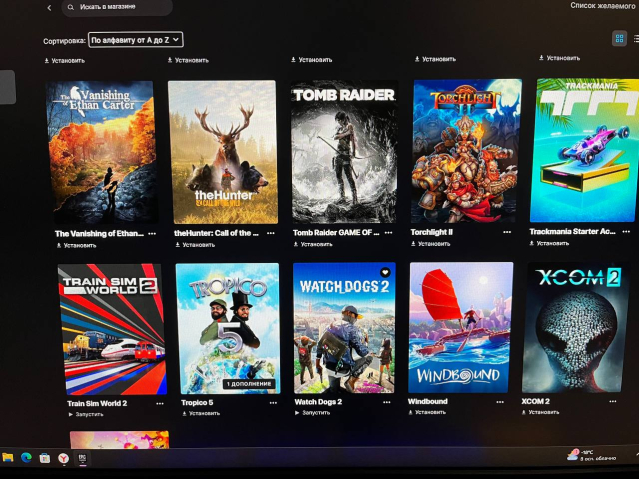The image size is (639, 479).
Task: Open three-dots menu for Trackmania Starter Access
Action: (x=626, y=232)
